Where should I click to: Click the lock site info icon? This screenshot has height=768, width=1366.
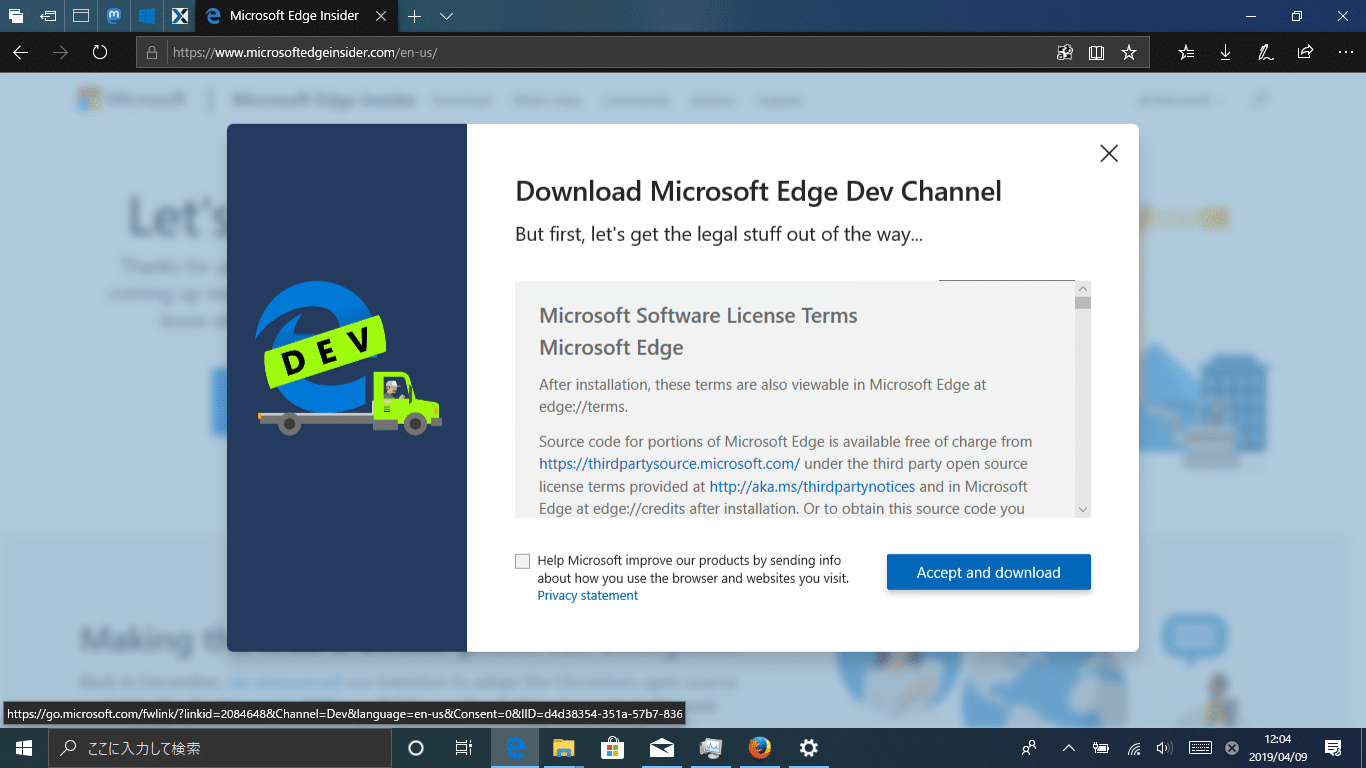(152, 53)
